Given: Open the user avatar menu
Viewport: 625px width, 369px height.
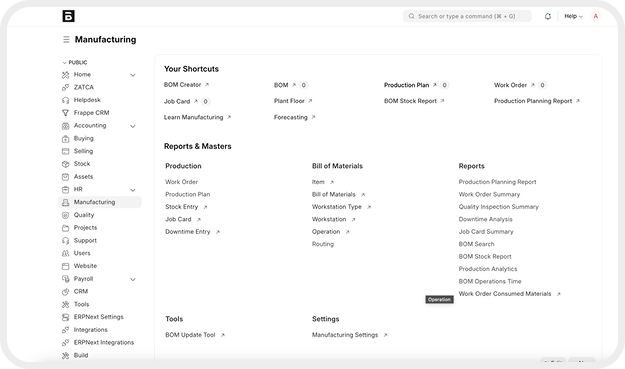Looking at the screenshot, I should (596, 16).
